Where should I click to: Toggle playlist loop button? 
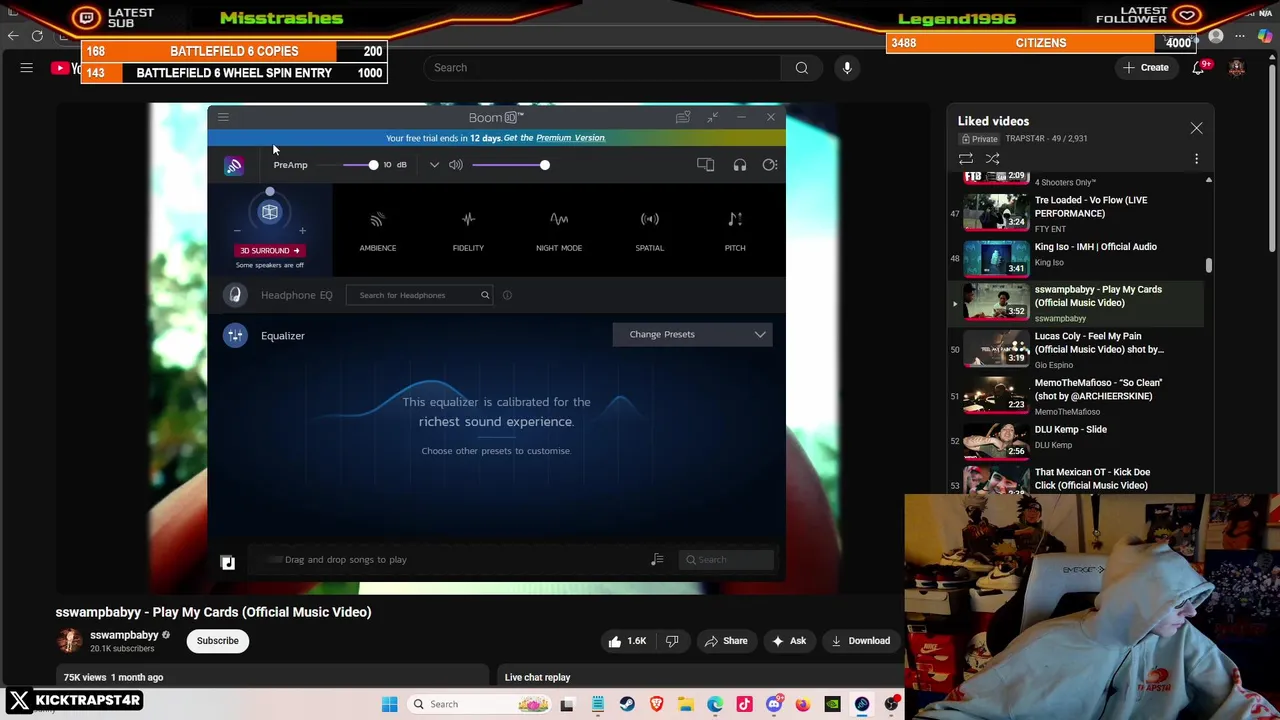[966, 159]
